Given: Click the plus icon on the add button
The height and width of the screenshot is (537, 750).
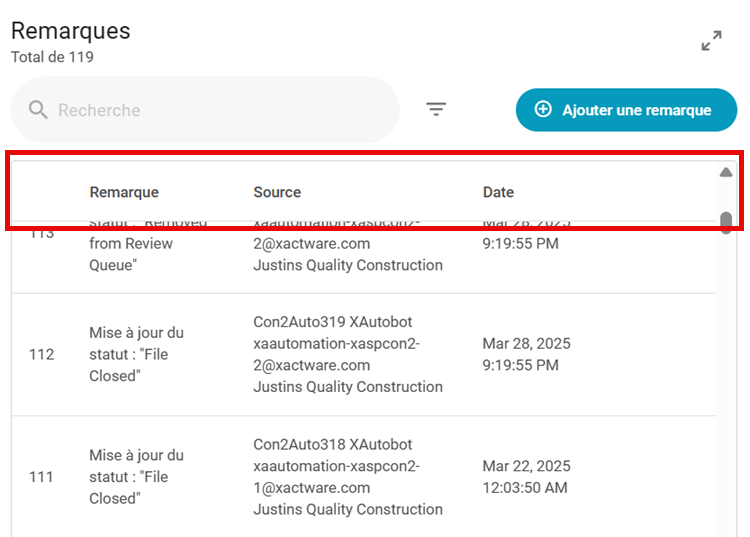Looking at the screenshot, I should 543,110.
